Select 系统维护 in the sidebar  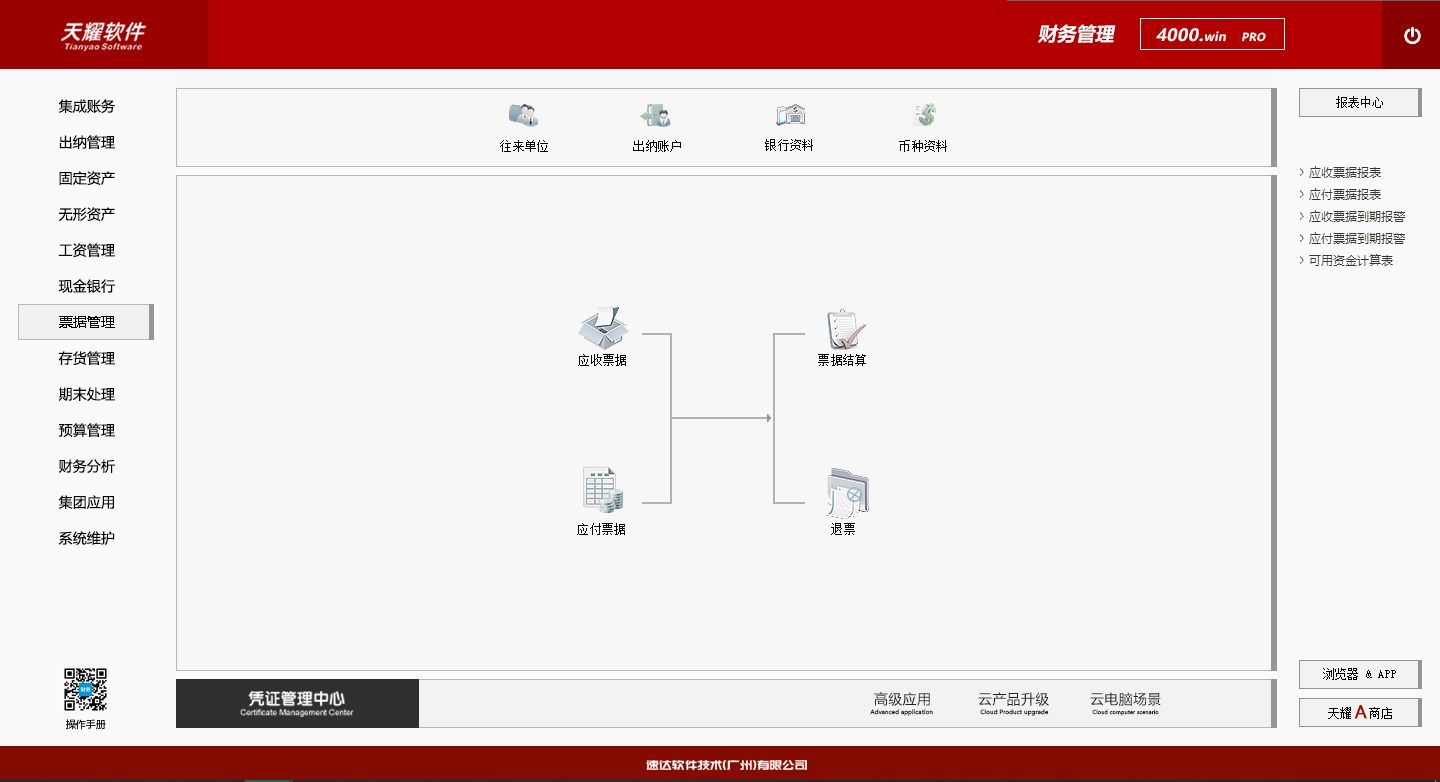tap(86, 538)
